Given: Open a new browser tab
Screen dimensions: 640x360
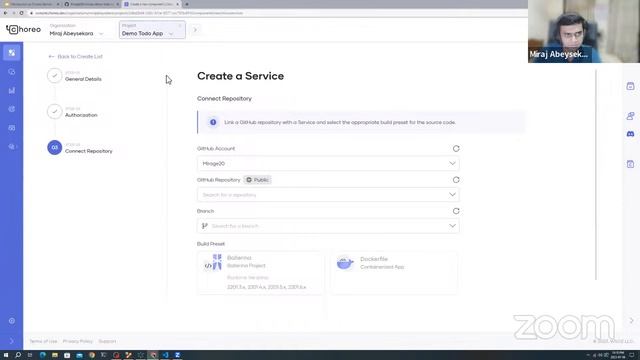Looking at the screenshot, I should (187, 4).
